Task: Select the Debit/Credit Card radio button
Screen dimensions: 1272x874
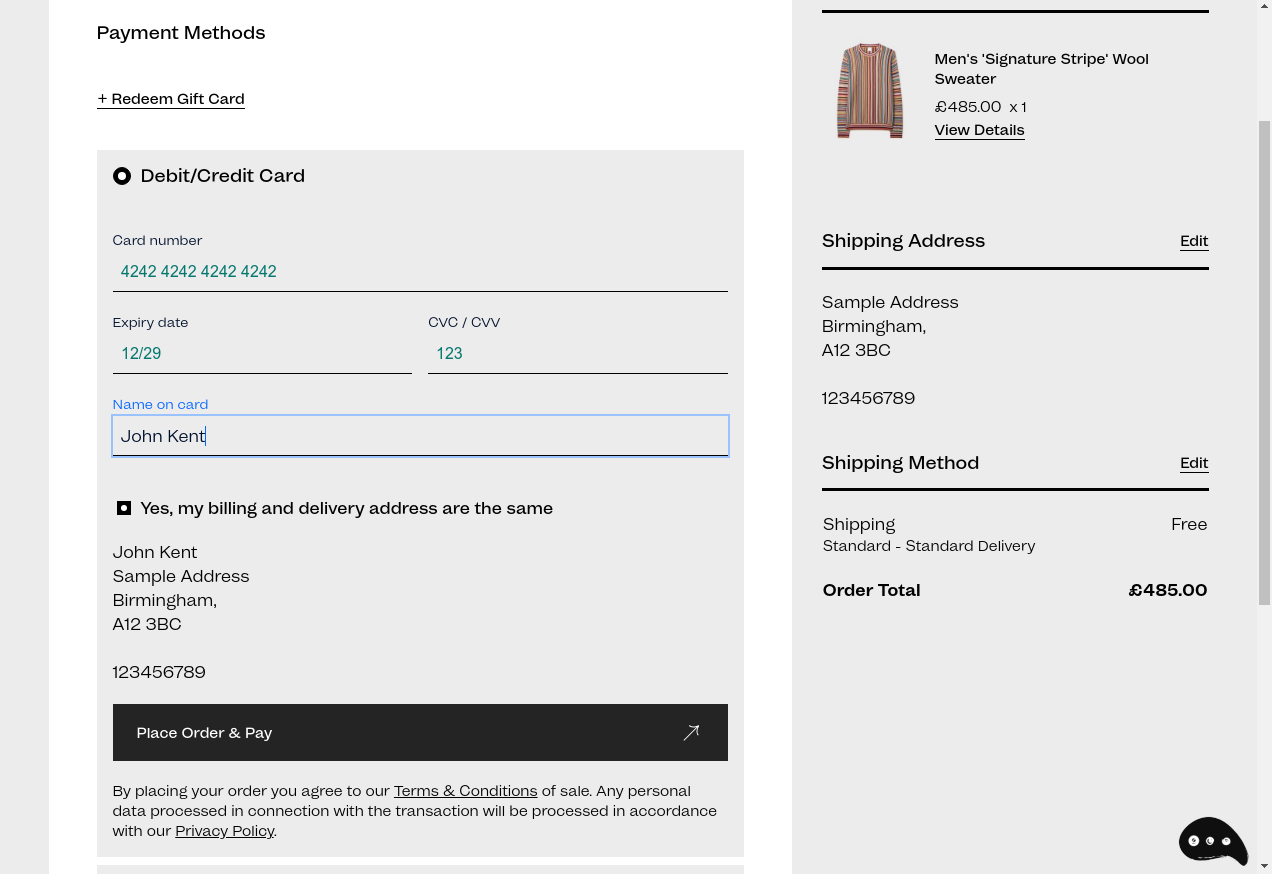Action: (x=122, y=176)
